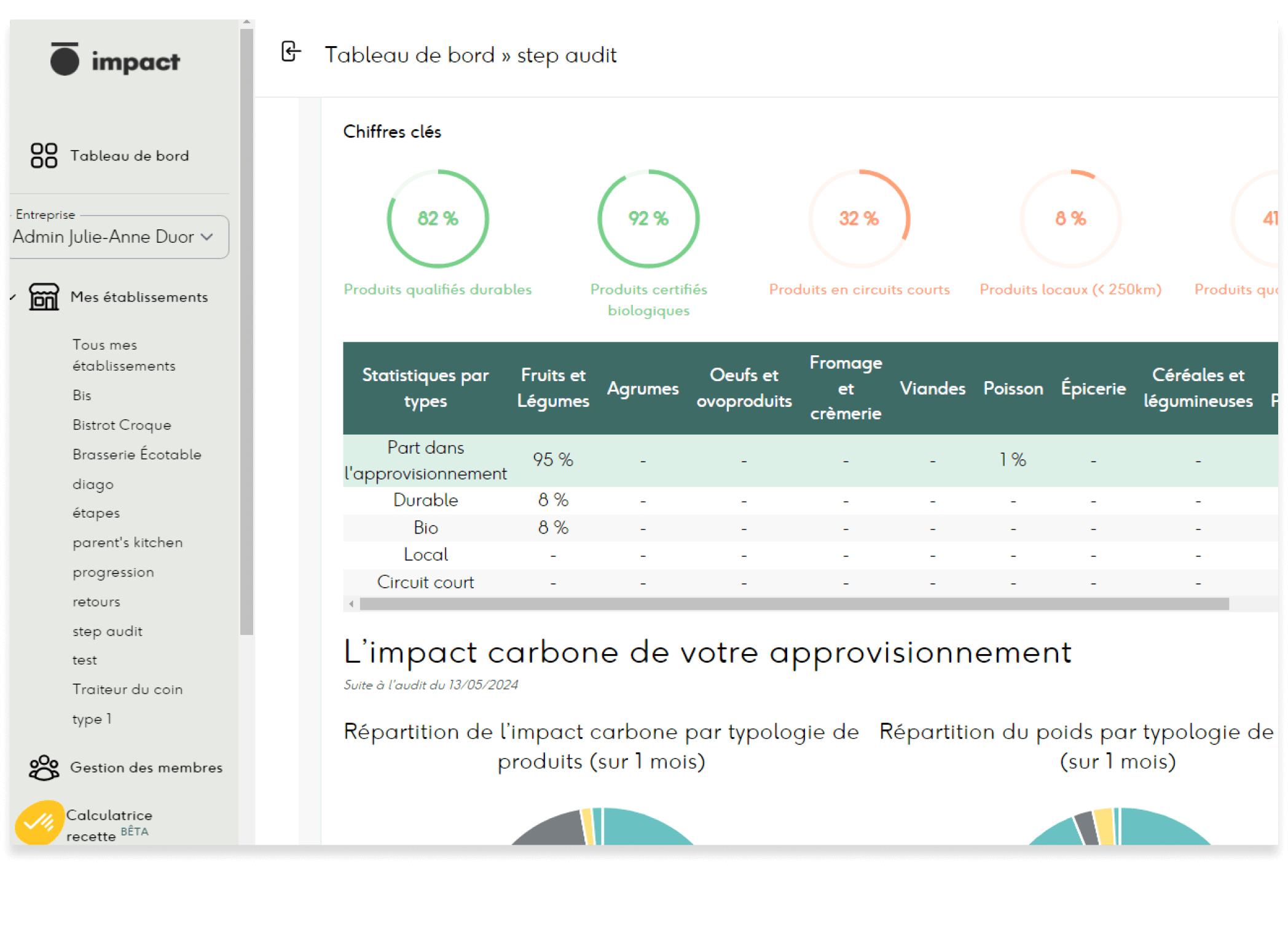Select the progression establishment
Image resolution: width=1288 pixels, height=927 pixels.
[x=113, y=572]
